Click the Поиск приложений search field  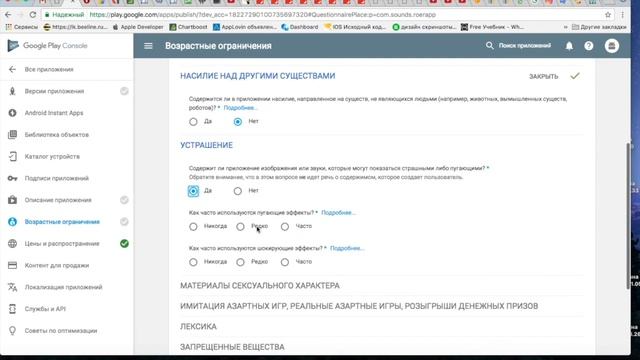pos(524,46)
